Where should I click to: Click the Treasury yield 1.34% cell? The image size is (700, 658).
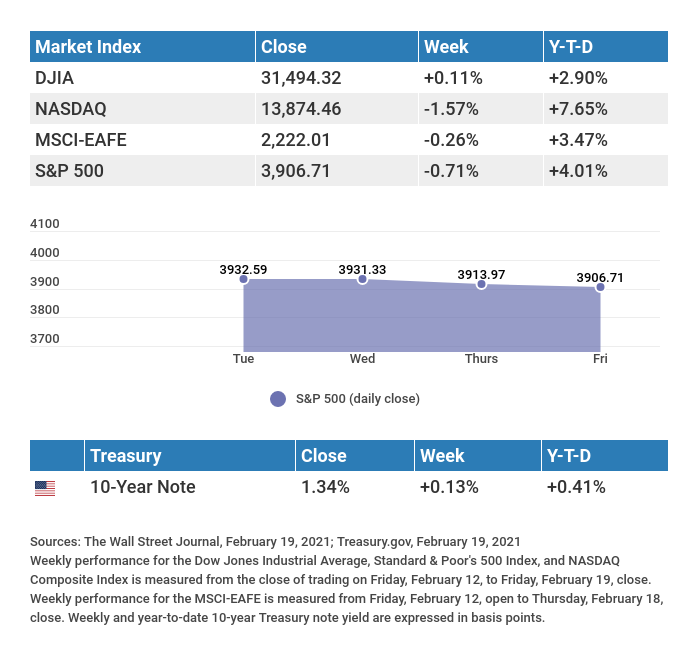tap(325, 488)
